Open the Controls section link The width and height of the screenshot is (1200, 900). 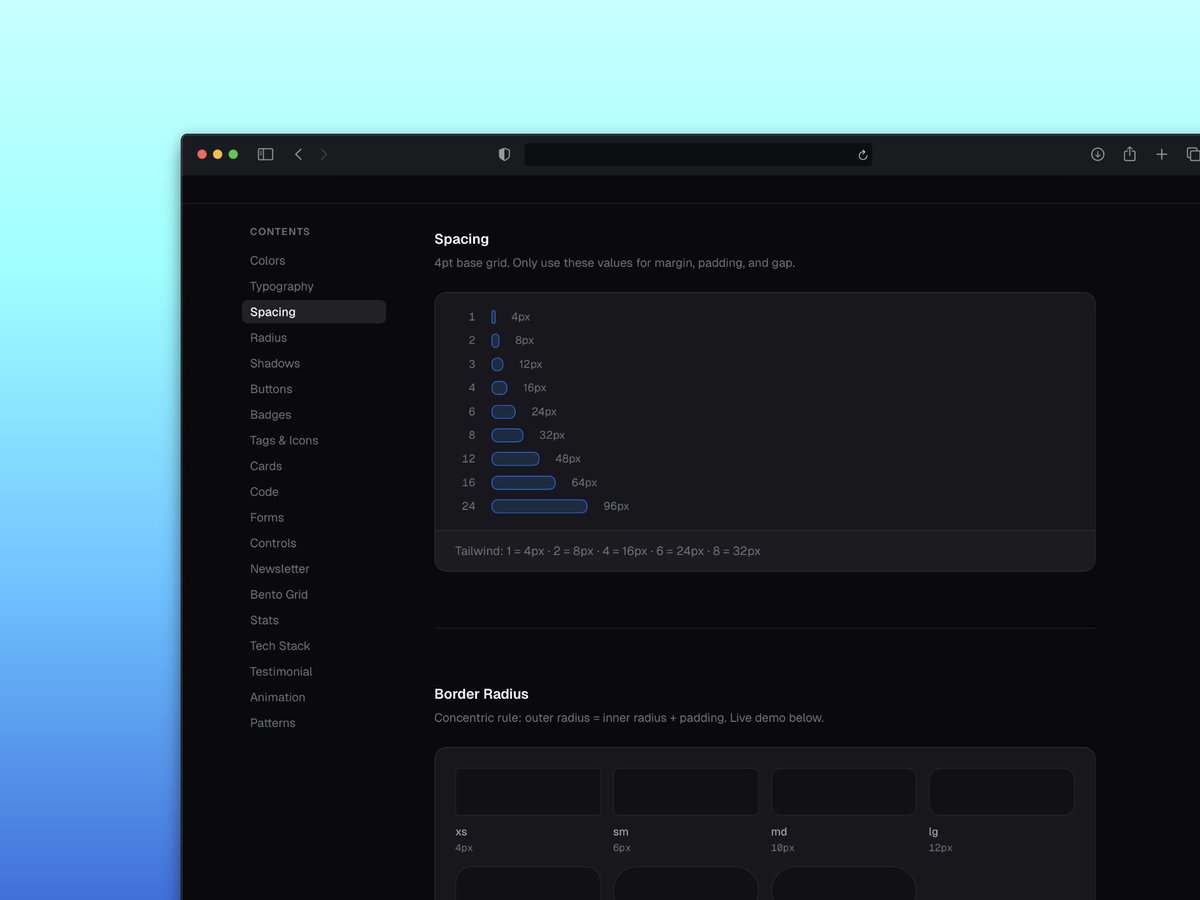(x=273, y=543)
